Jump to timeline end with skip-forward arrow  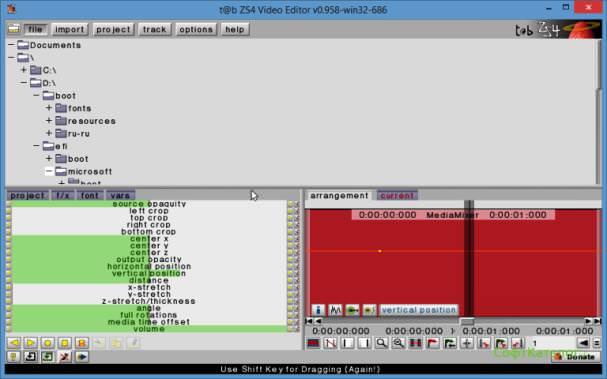[597, 321]
